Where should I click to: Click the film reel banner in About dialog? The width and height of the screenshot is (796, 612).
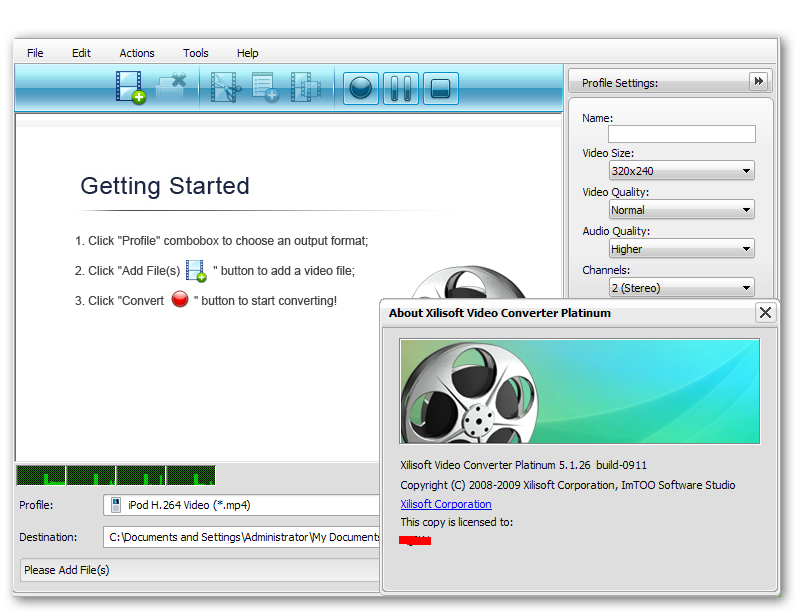tap(580, 391)
